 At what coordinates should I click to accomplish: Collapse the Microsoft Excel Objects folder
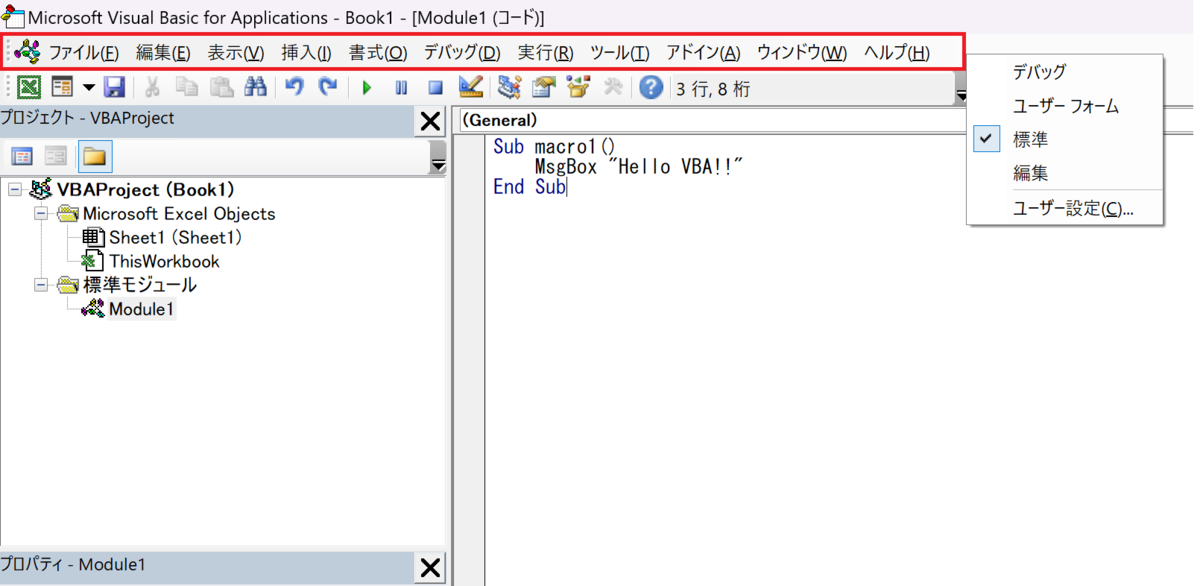click(x=41, y=213)
